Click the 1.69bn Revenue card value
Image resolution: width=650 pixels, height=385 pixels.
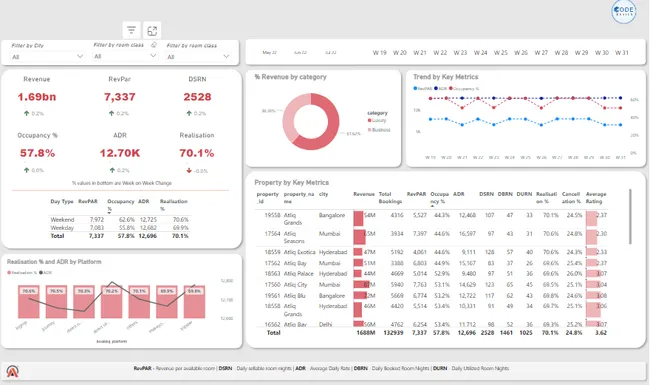[36, 97]
